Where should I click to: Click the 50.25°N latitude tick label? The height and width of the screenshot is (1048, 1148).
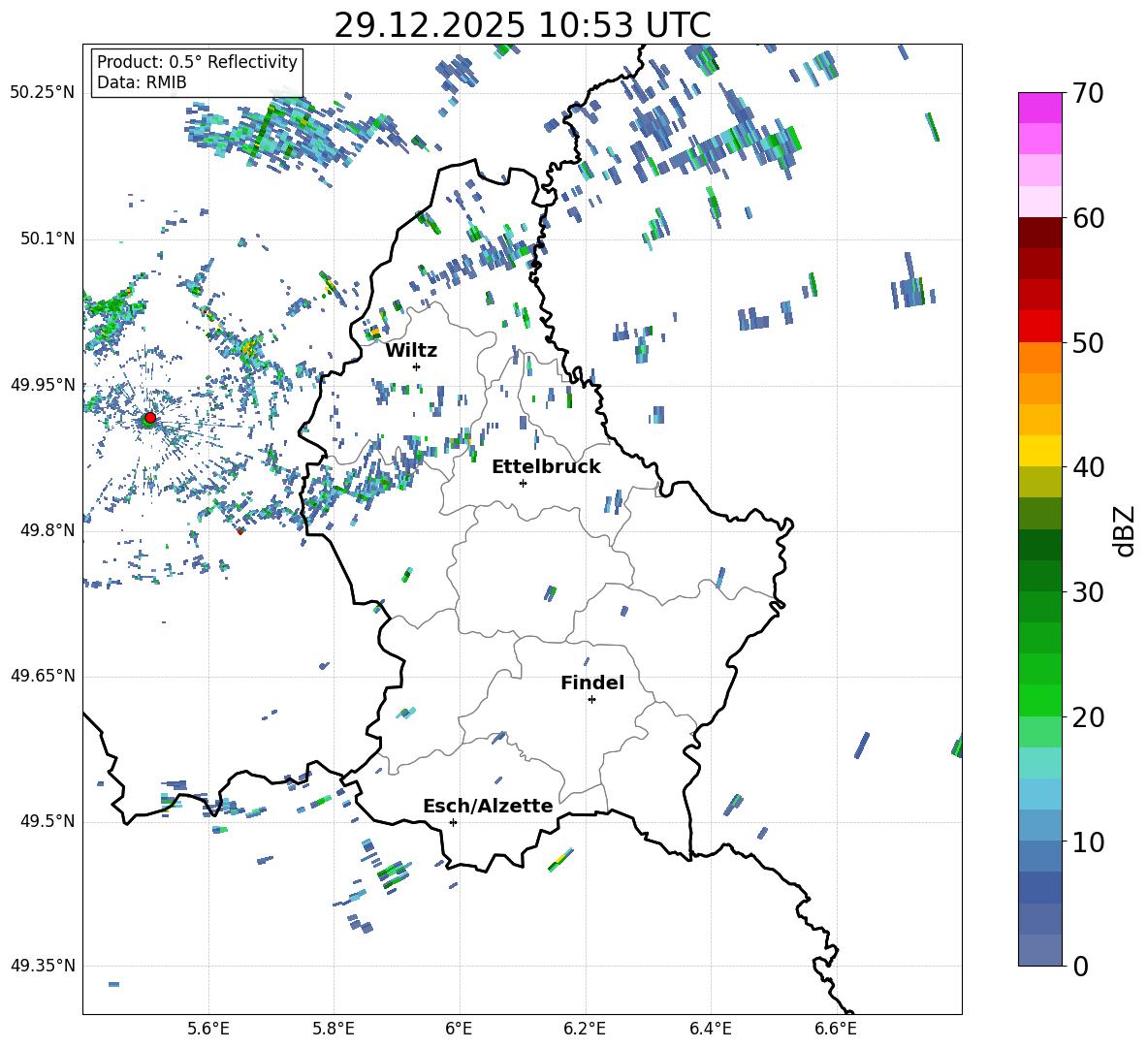point(42,93)
